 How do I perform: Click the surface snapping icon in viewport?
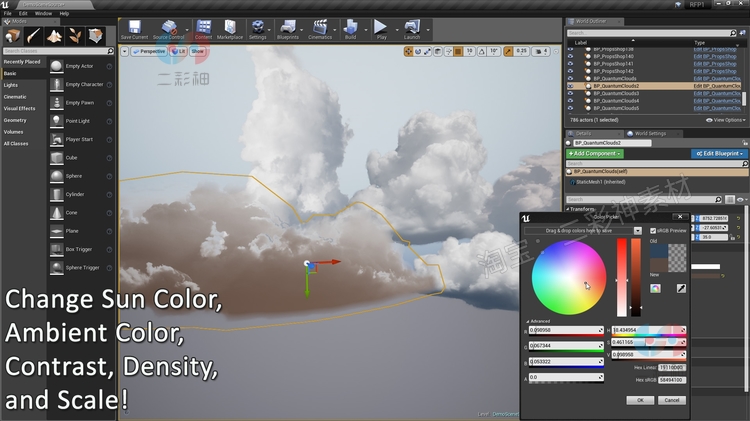[x=448, y=51]
